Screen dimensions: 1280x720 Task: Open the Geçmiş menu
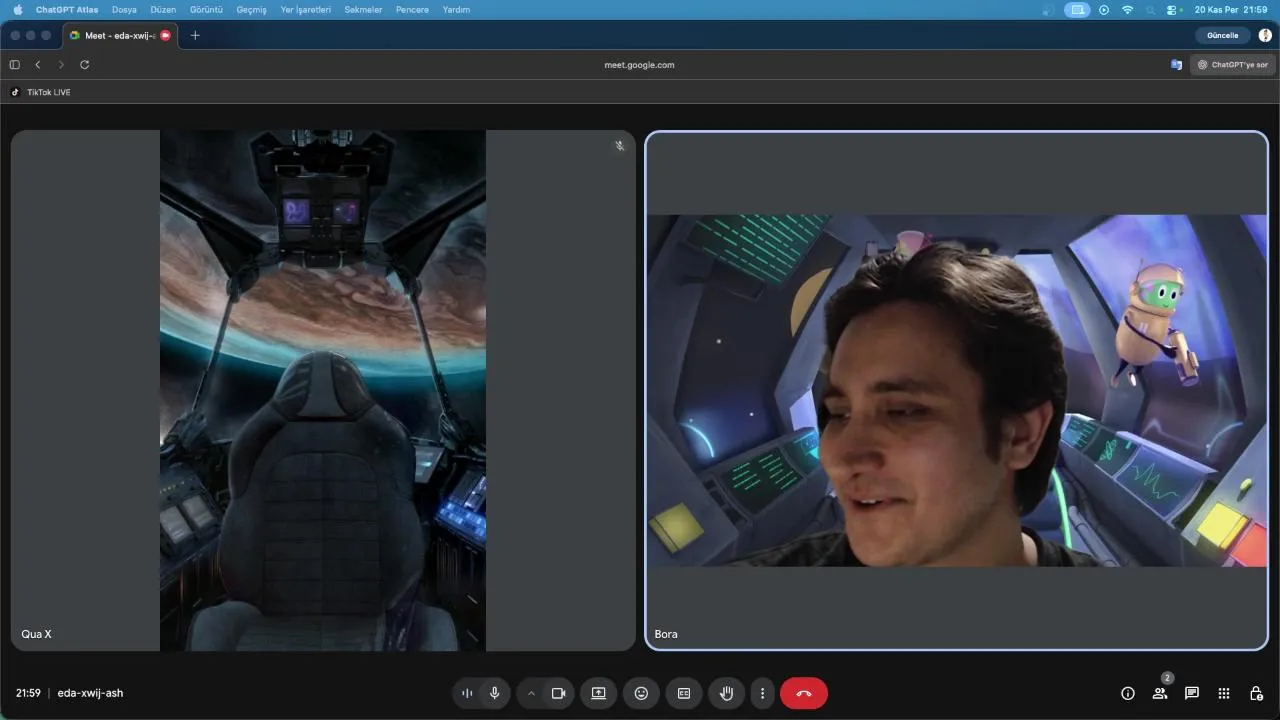click(x=252, y=9)
